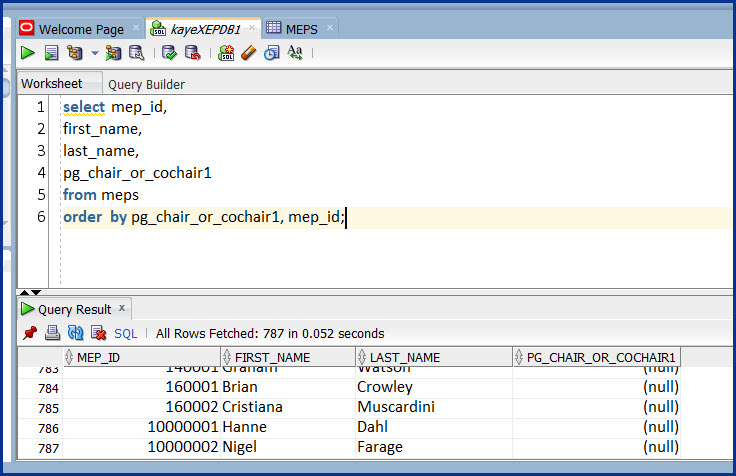Refresh the query result

point(75,333)
